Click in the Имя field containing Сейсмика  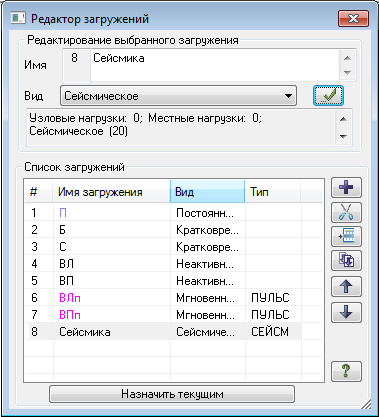click(x=215, y=65)
